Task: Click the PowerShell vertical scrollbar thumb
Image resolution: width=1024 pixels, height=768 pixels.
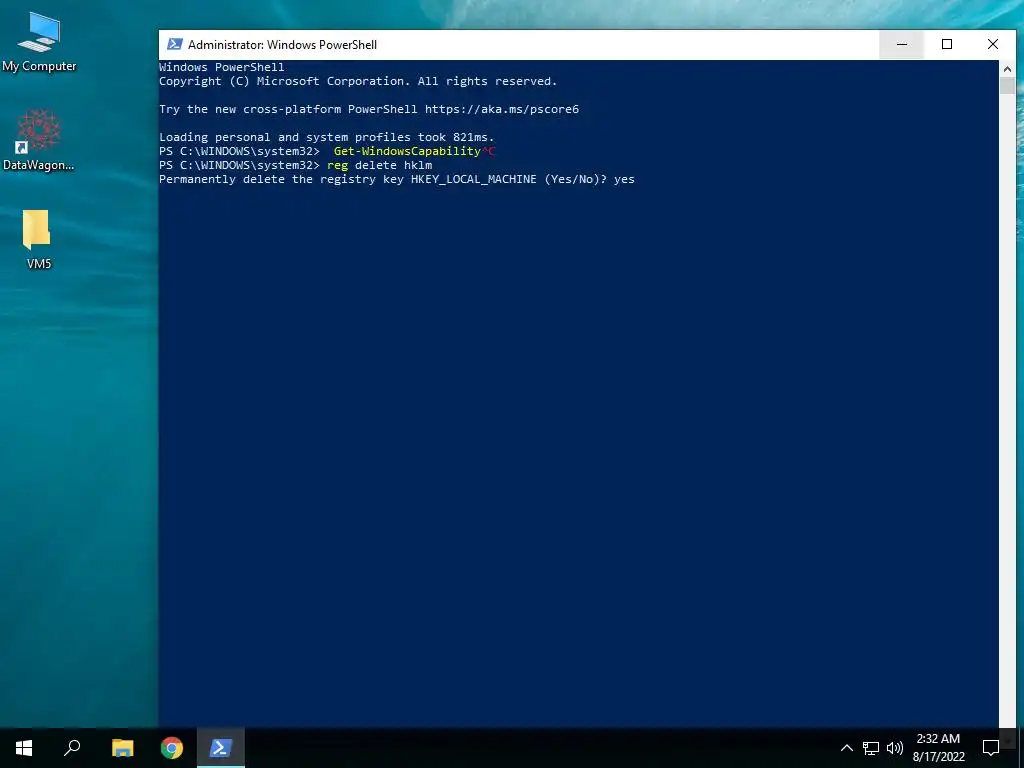Action: [1007, 86]
